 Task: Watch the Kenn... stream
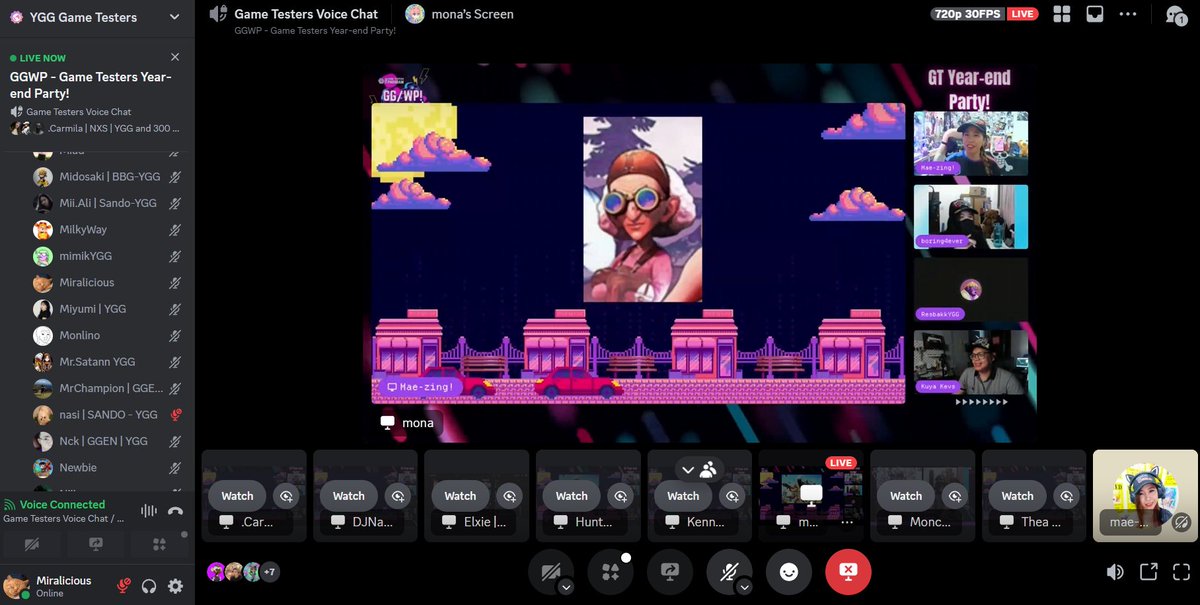[683, 496]
